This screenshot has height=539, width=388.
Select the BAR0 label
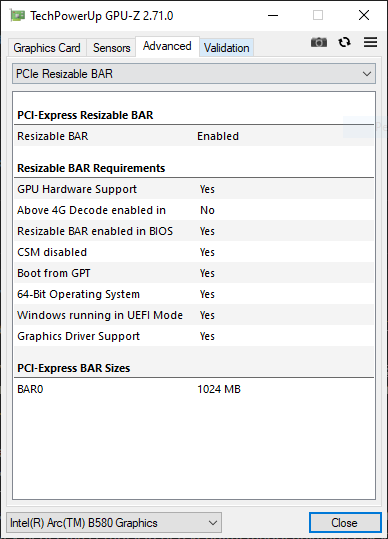click(x=30, y=389)
